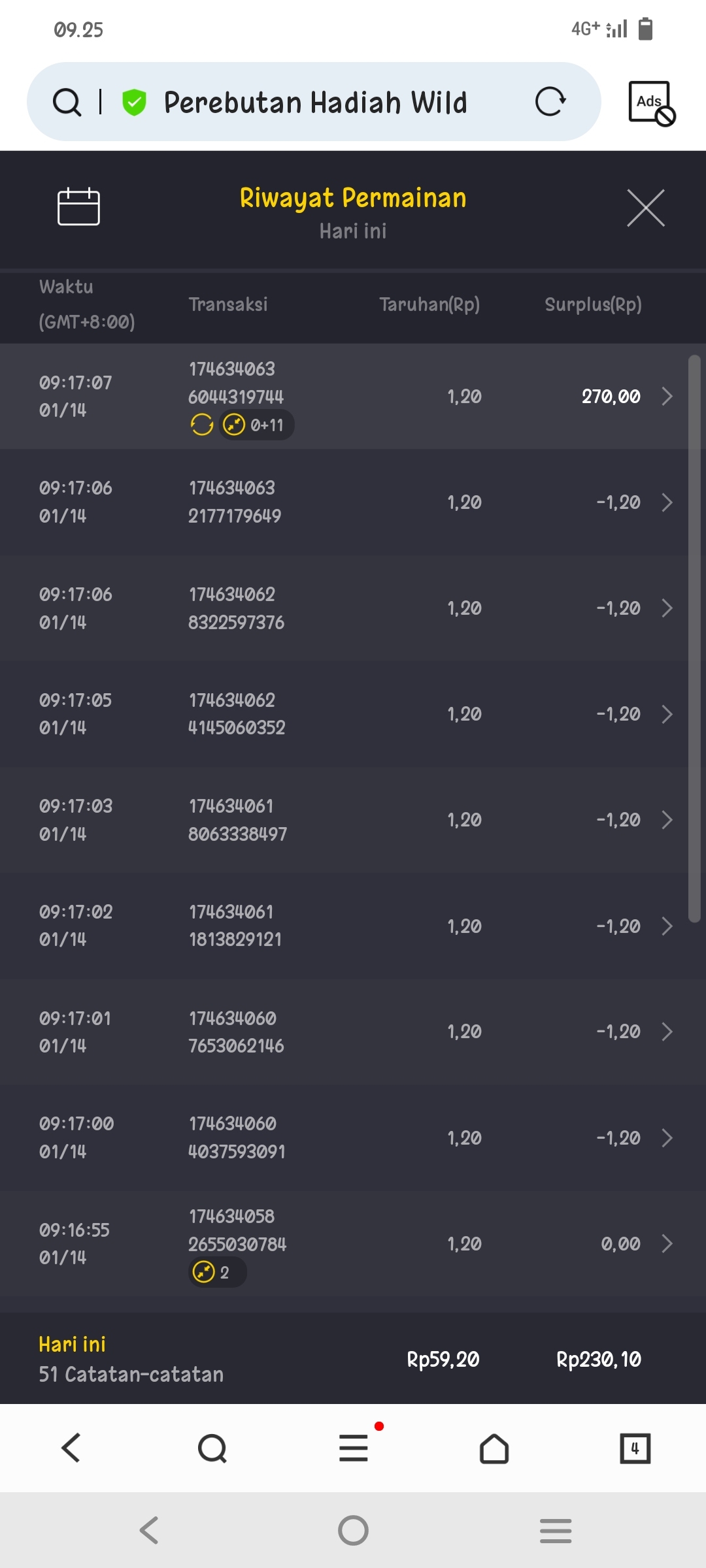The image size is (706, 1568).
Task: Close the Riwayat Permainan panel
Action: click(x=645, y=208)
